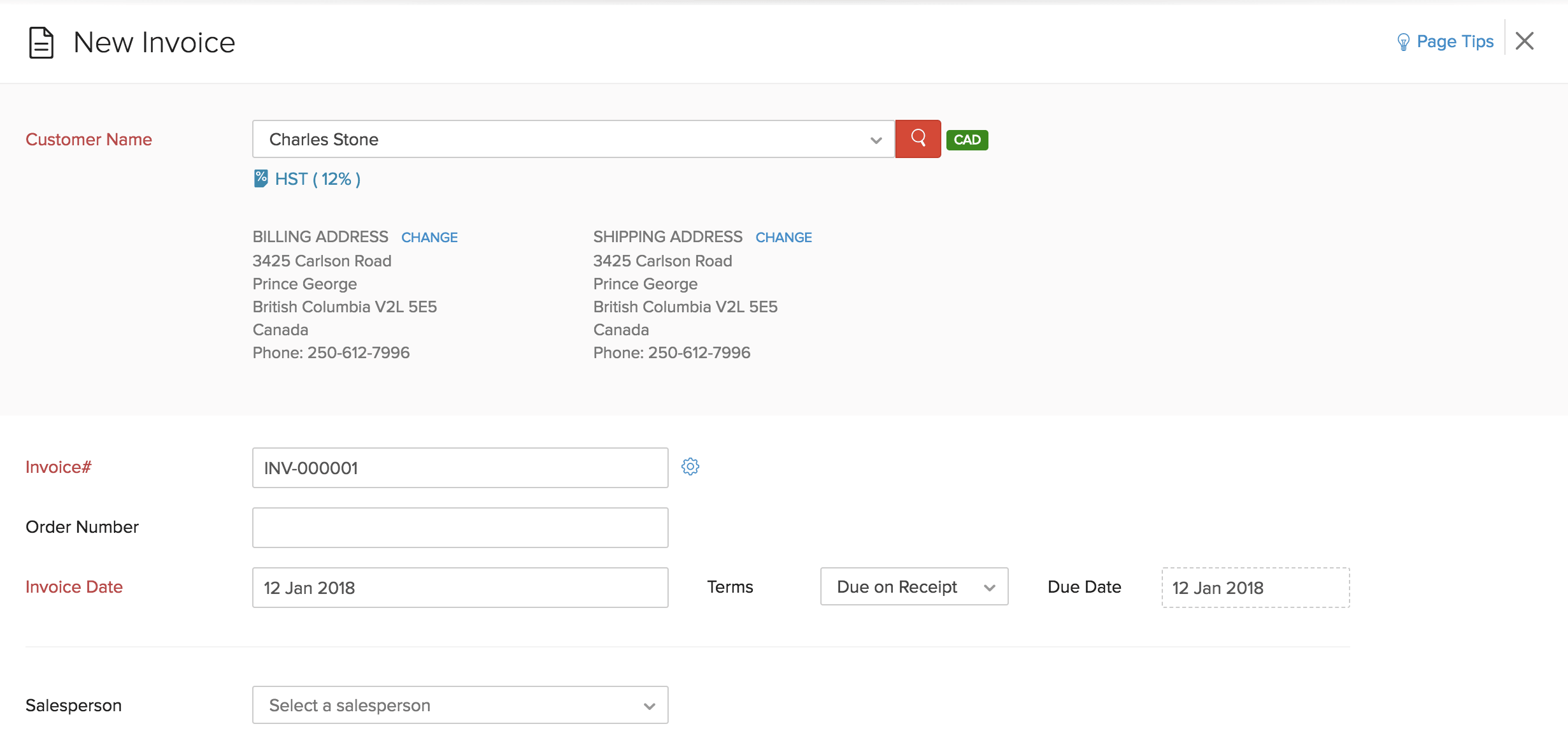Close the New Invoice form
The width and height of the screenshot is (1568, 738).
pos(1525,41)
